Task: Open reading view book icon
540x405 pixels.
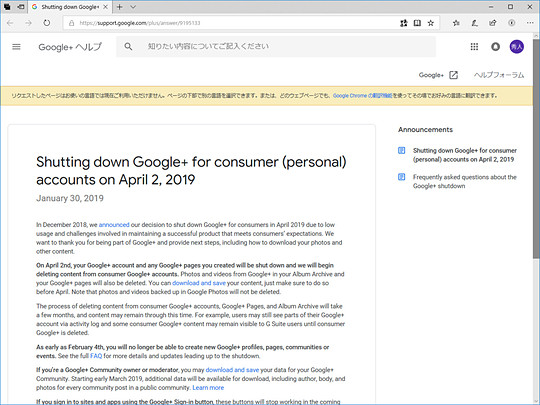Action: (x=417, y=23)
